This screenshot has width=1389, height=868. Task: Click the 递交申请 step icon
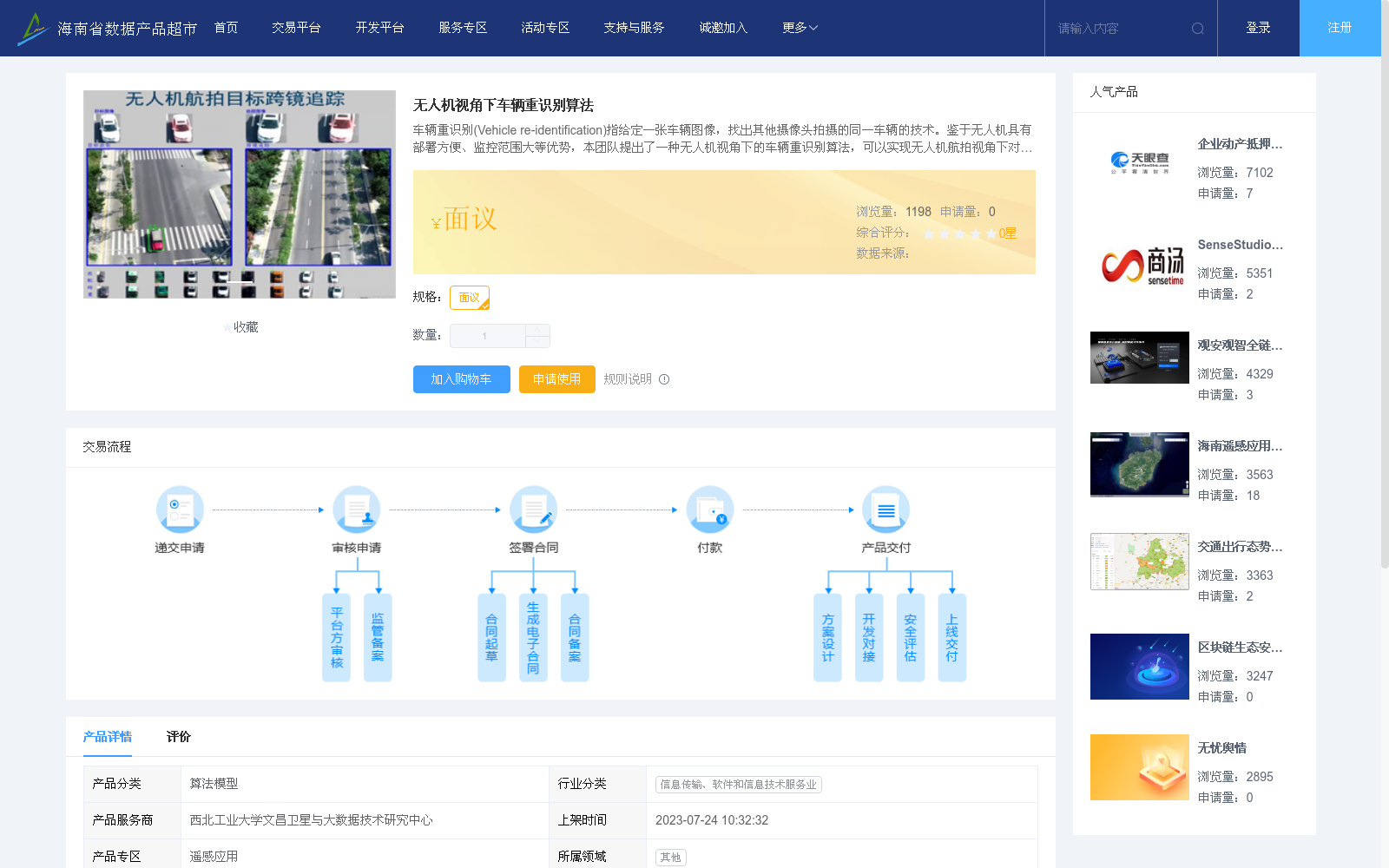pyautogui.click(x=180, y=510)
